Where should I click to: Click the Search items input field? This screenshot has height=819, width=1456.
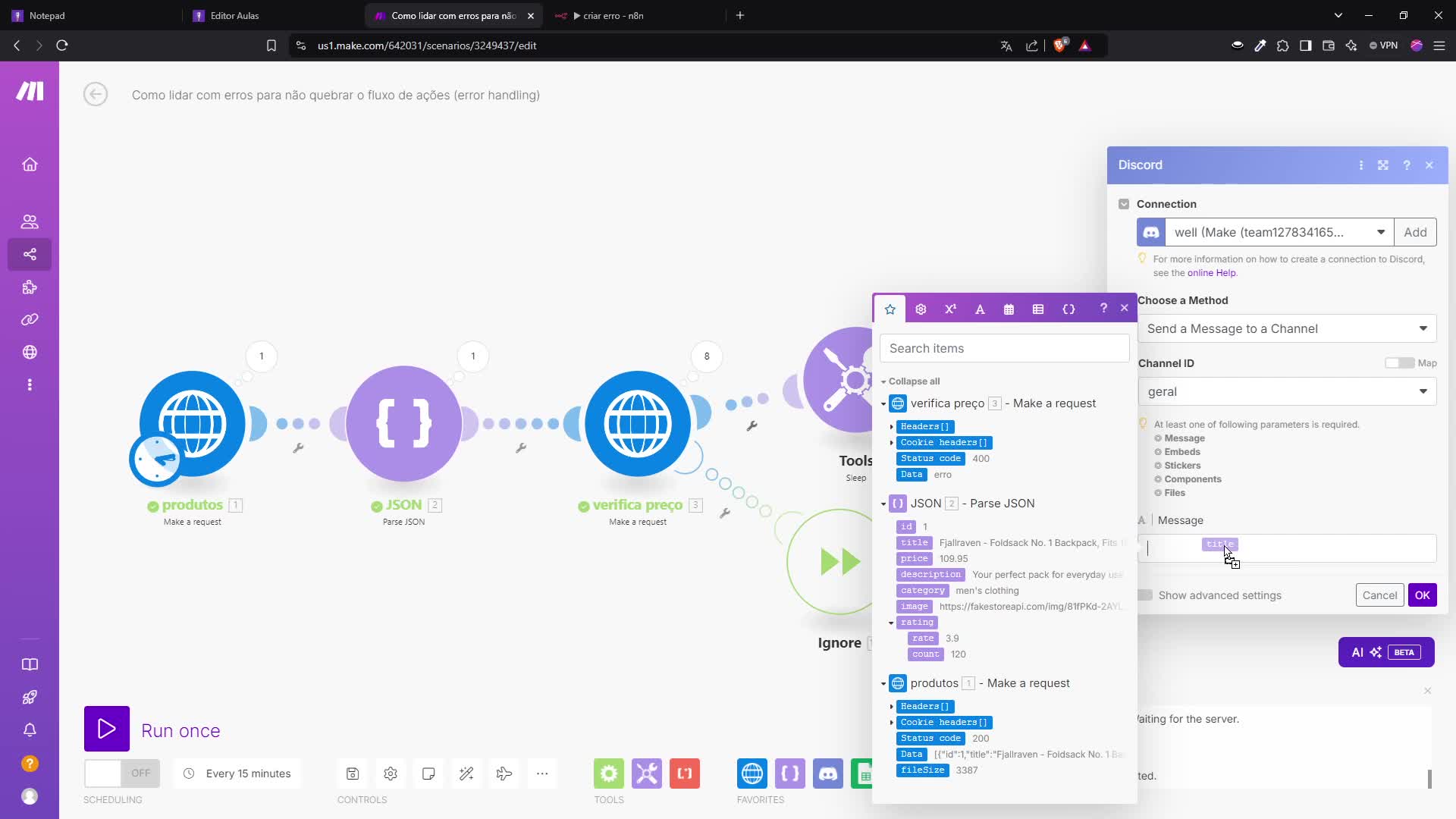coord(1004,348)
